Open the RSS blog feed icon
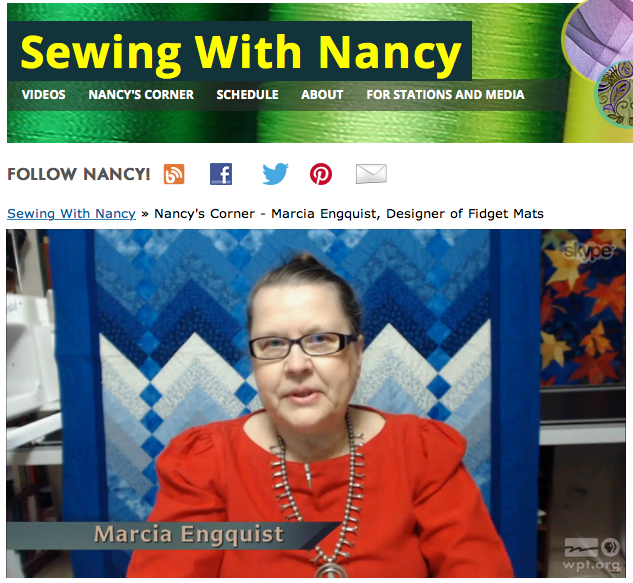The image size is (633, 583). [x=174, y=174]
